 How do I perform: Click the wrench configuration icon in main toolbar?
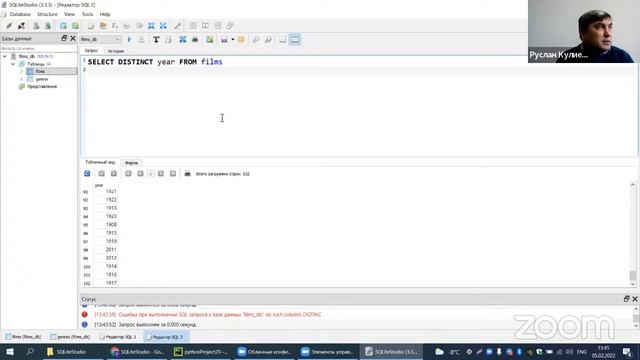[x=178, y=26]
